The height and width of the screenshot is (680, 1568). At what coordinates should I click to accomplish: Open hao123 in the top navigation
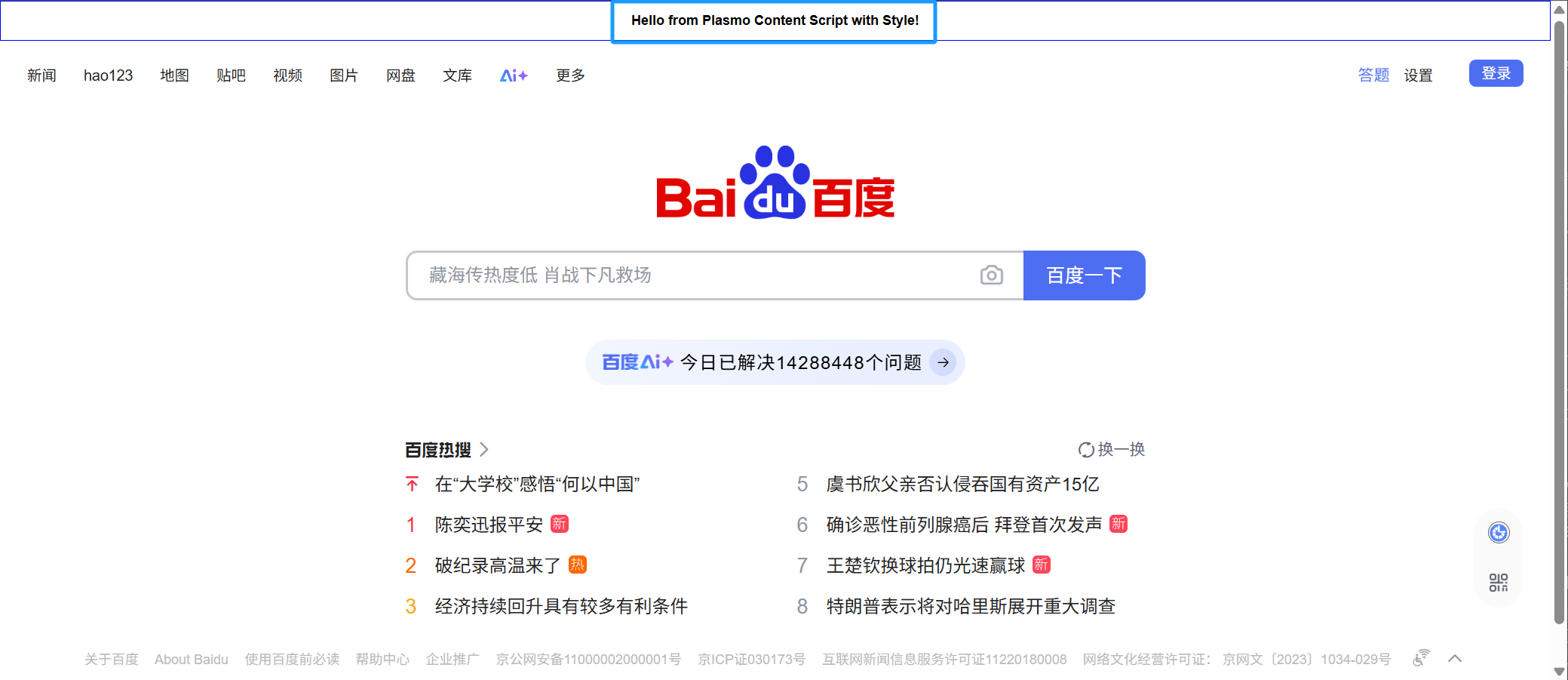click(x=108, y=75)
